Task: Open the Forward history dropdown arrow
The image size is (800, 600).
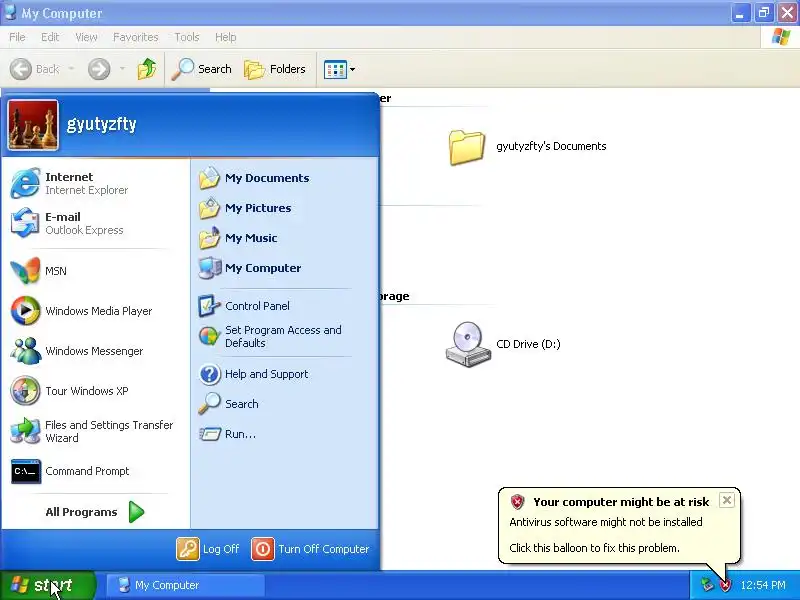Action: point(122,69)
